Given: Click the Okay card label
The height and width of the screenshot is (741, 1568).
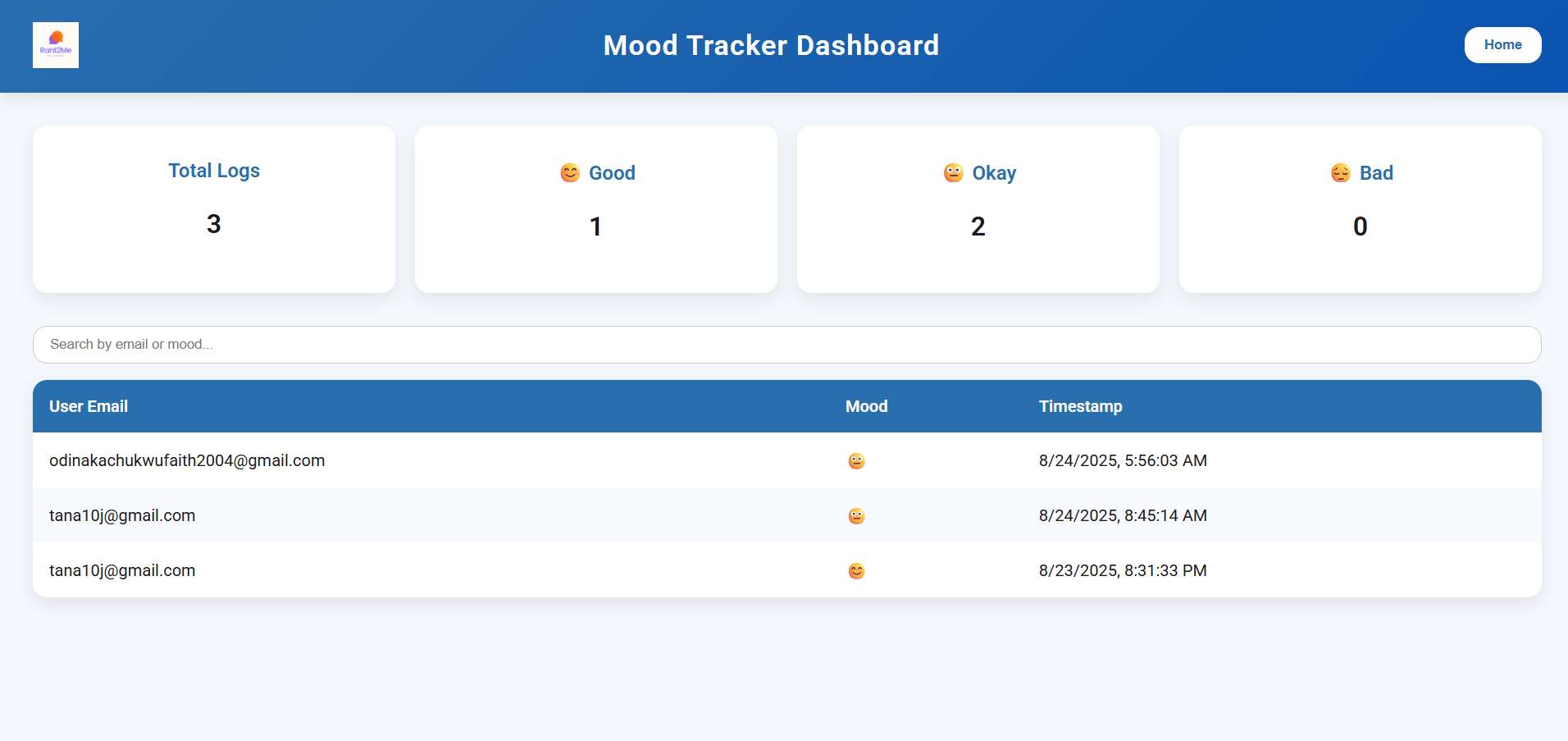Looking at the screenshot, I should coord(994,173).
